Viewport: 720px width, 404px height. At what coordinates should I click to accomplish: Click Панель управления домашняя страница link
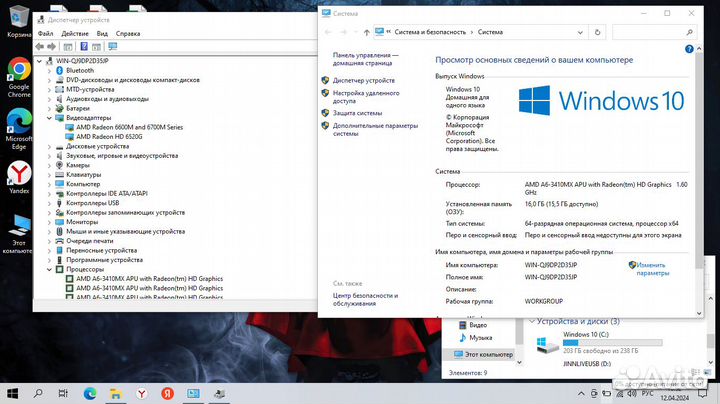(x=366, y=59)
